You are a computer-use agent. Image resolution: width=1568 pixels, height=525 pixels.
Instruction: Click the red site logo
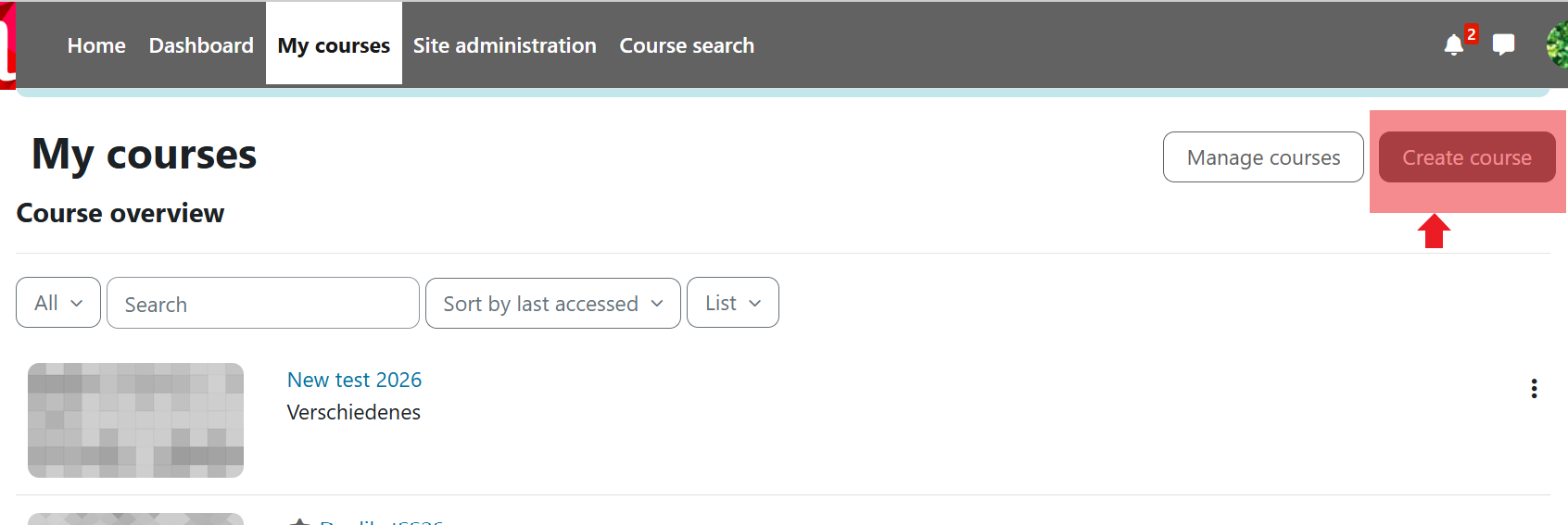(7, 46)
